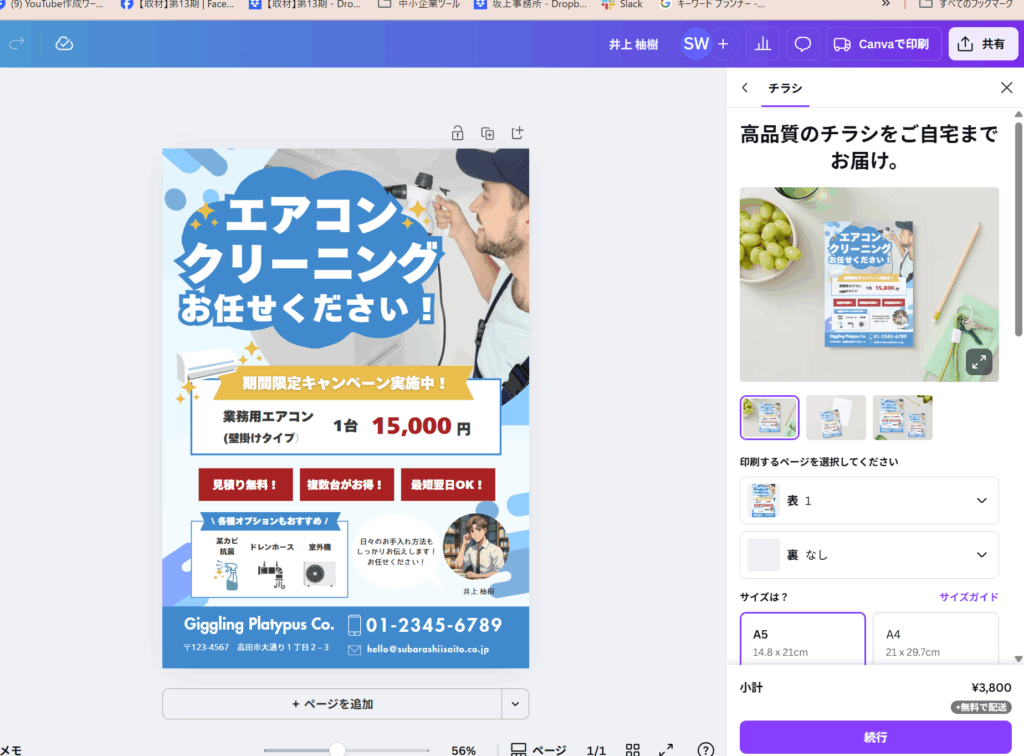Viewport: 1024px width, 756px height.
Task: Add a new page with the page-plus icon
Action: (517, 133)
